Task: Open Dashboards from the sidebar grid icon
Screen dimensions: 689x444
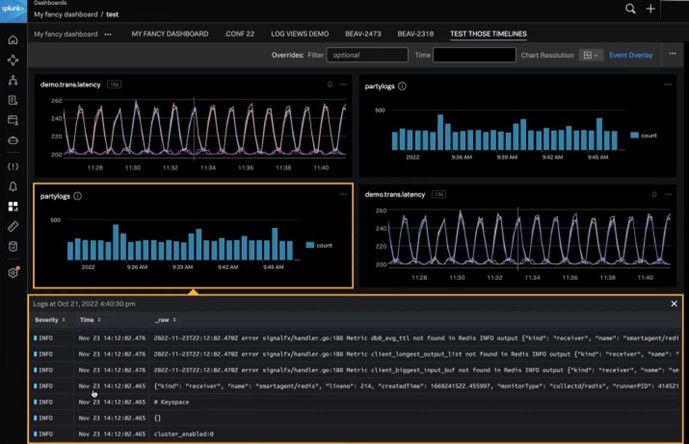Action: 13,207
